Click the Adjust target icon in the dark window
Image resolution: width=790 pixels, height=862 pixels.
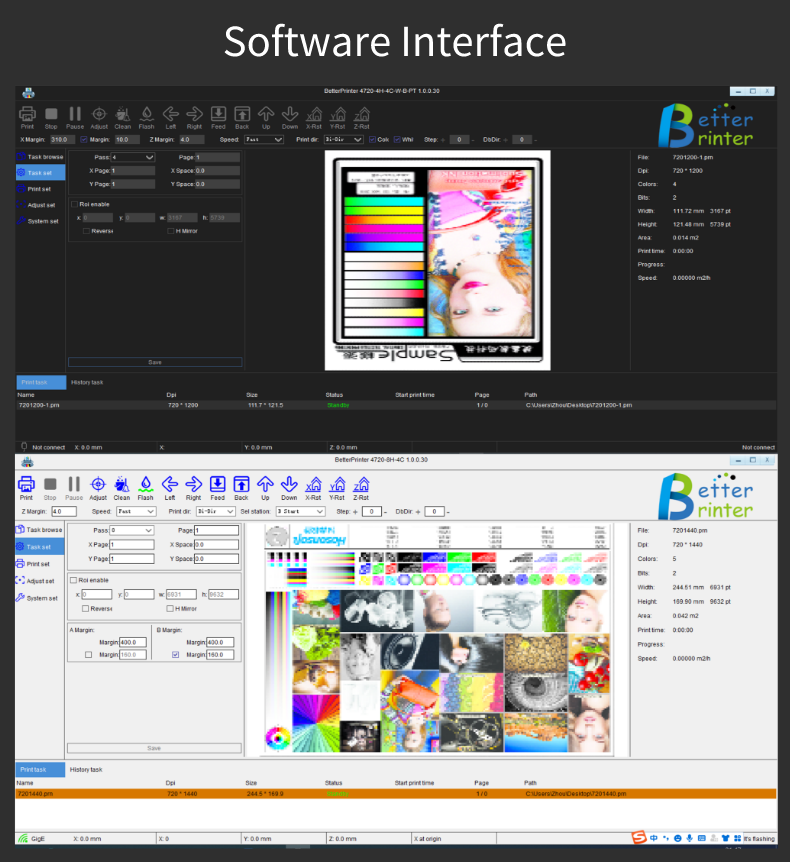[99, 115]
